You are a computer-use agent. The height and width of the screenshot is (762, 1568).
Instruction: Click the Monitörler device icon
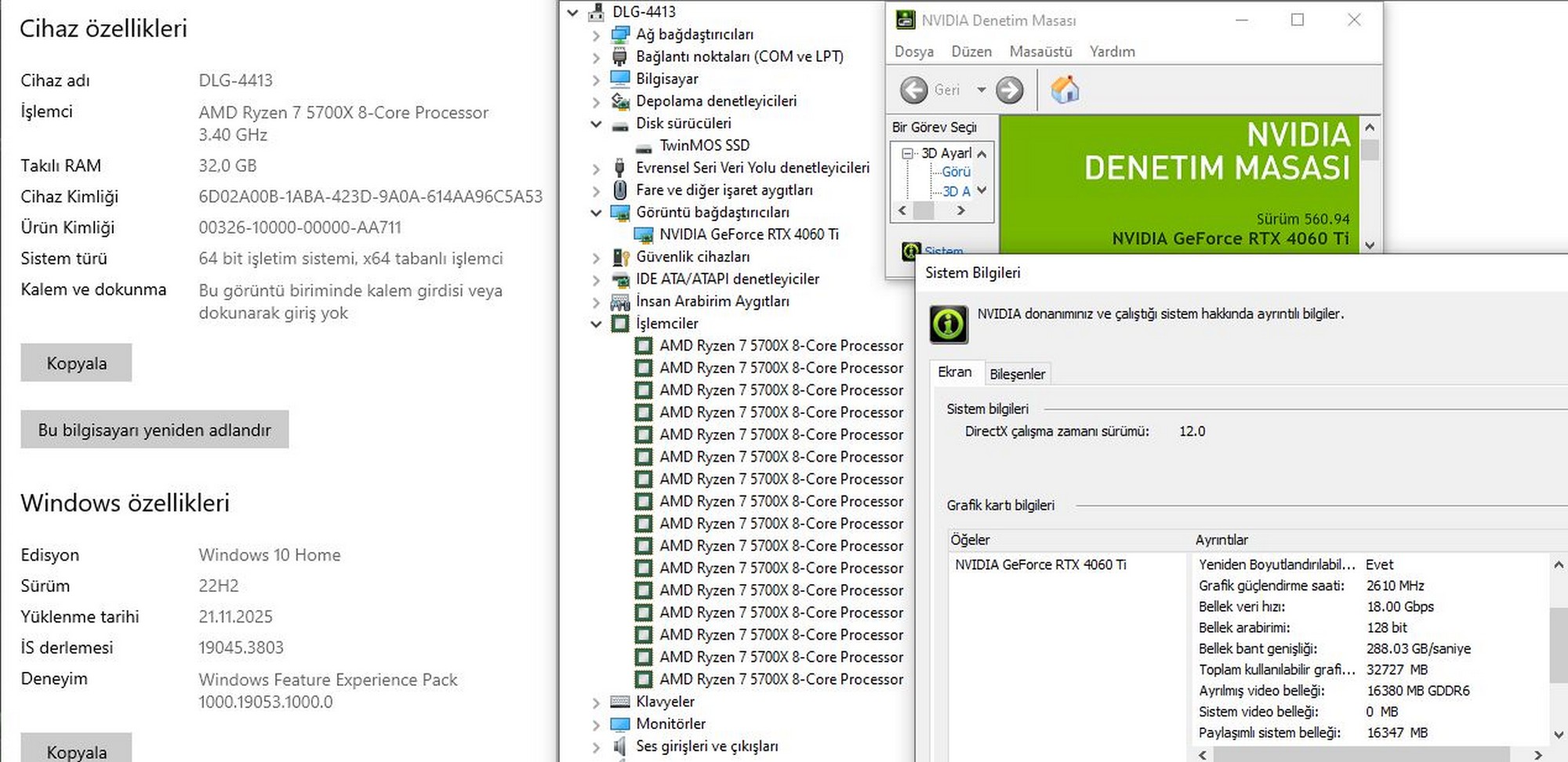(x=620, y=724)
